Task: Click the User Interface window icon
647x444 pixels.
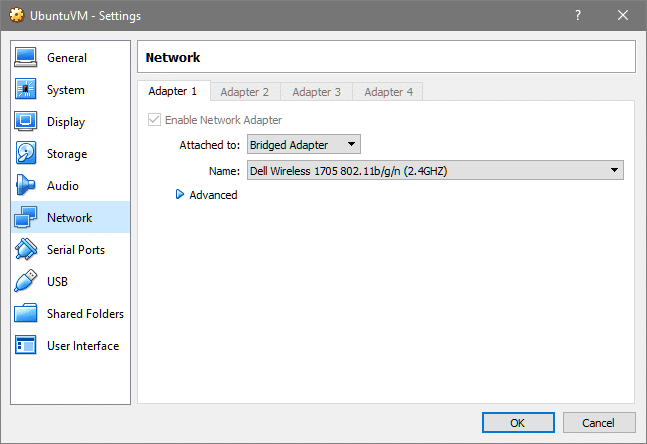Action: [26, 345]
